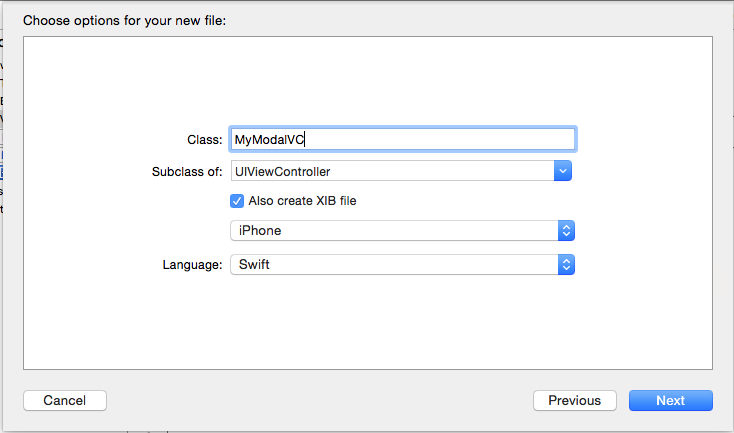Click the 'Language:' field label
The width and height of the screenshot is (734, 433).
pos(193,265)
